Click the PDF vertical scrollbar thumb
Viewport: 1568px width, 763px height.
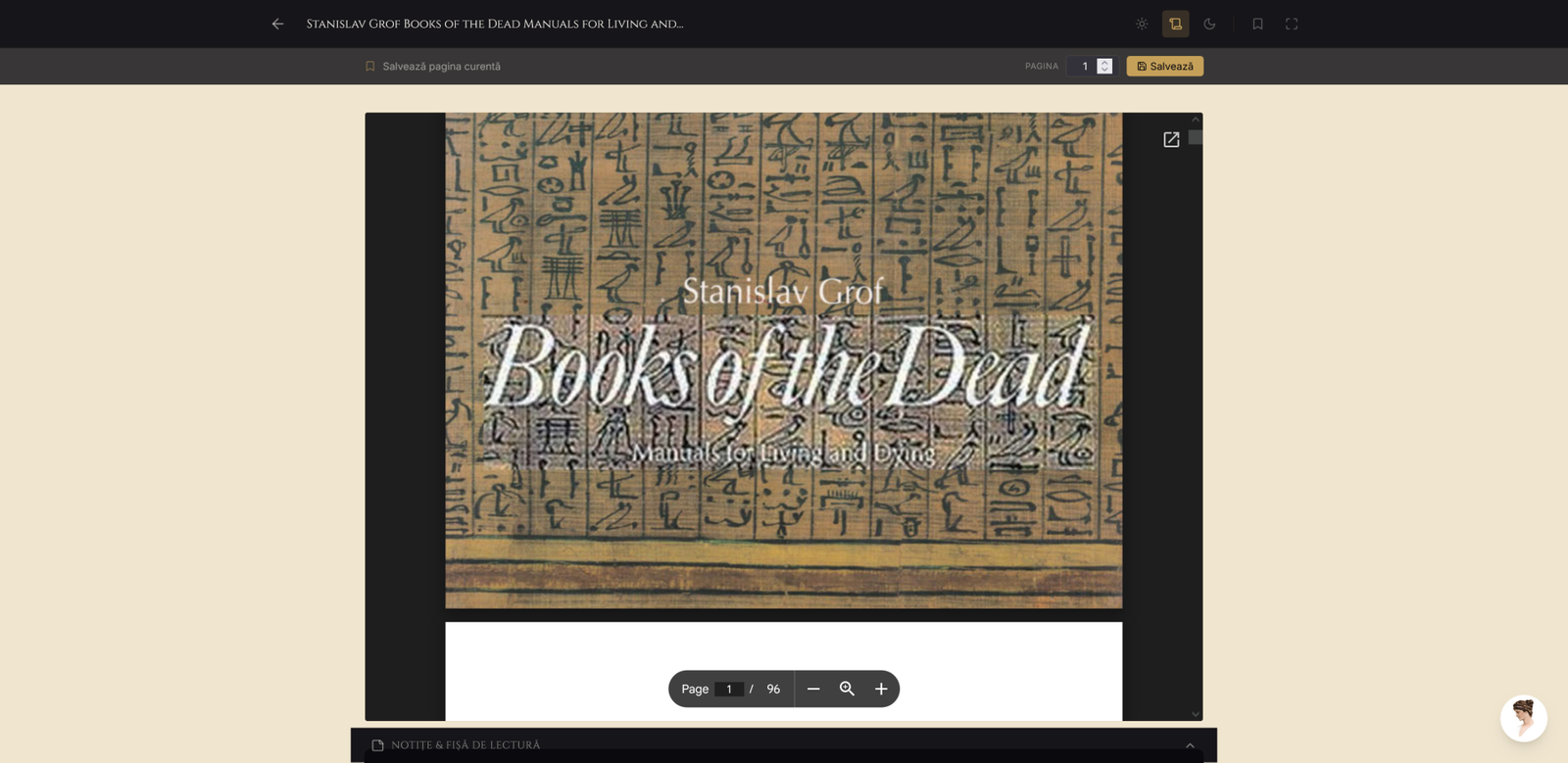click(1196, 137)
